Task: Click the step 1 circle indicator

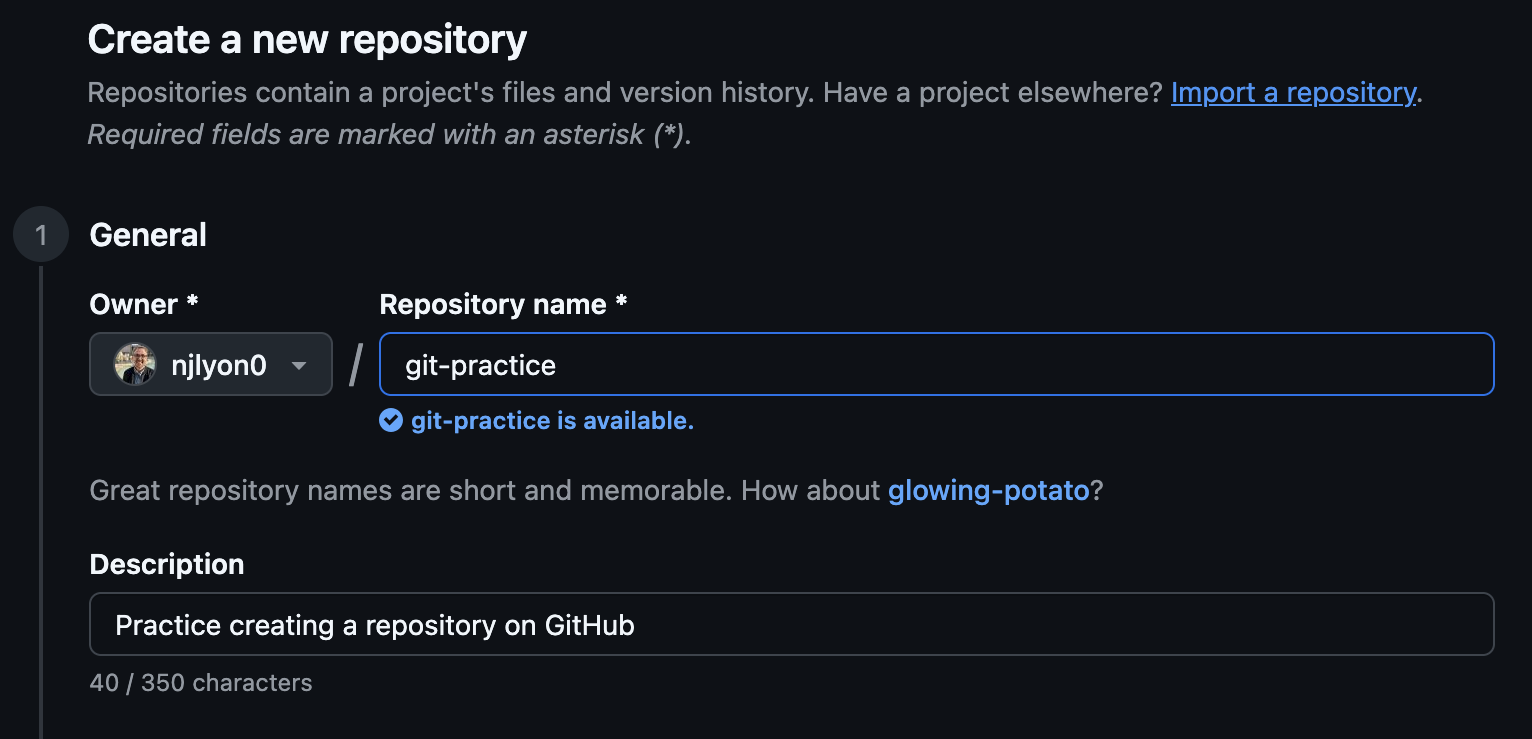Action: coord(41,234)
